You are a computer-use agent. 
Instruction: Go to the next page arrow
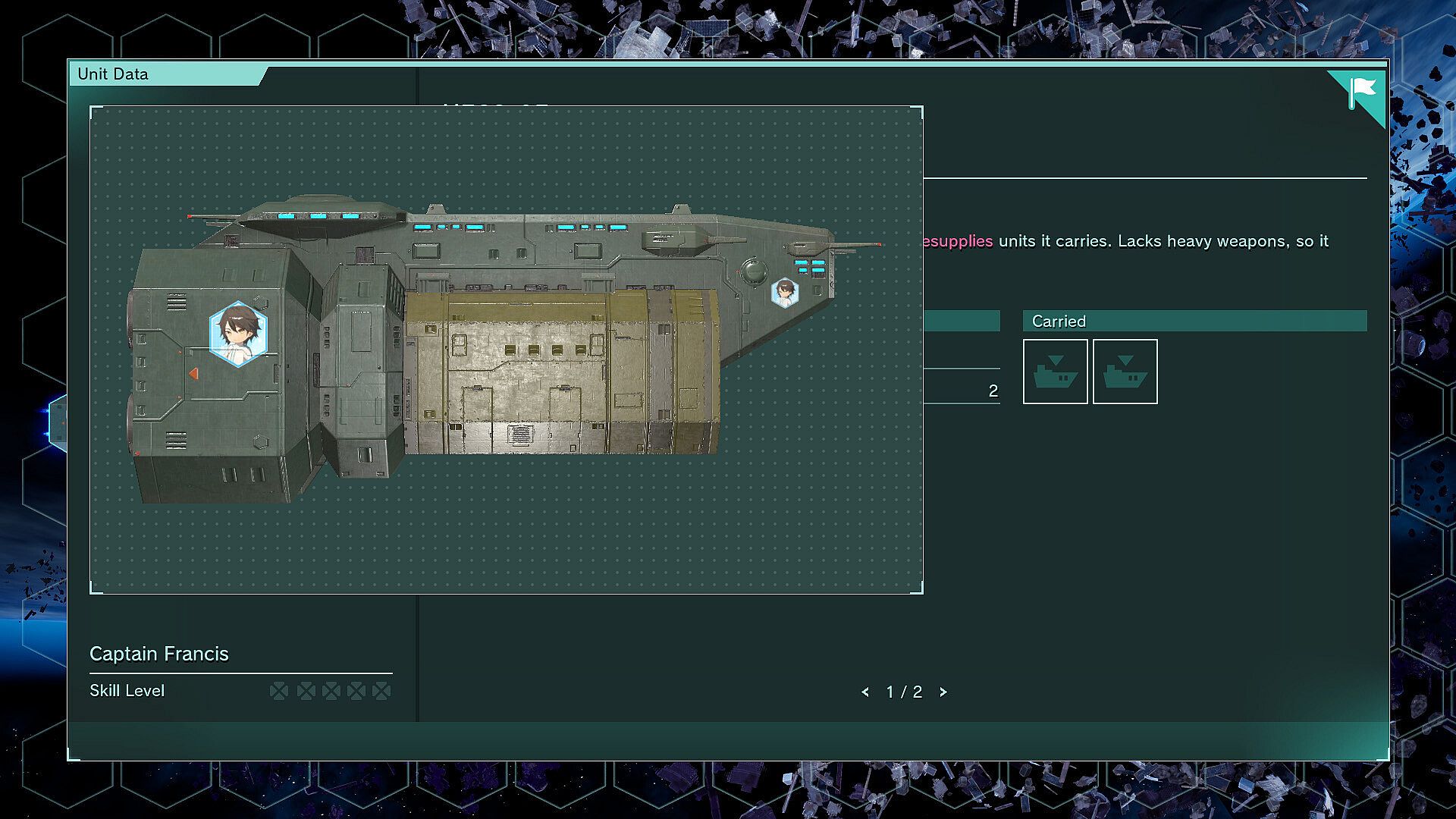pos(943,692)
